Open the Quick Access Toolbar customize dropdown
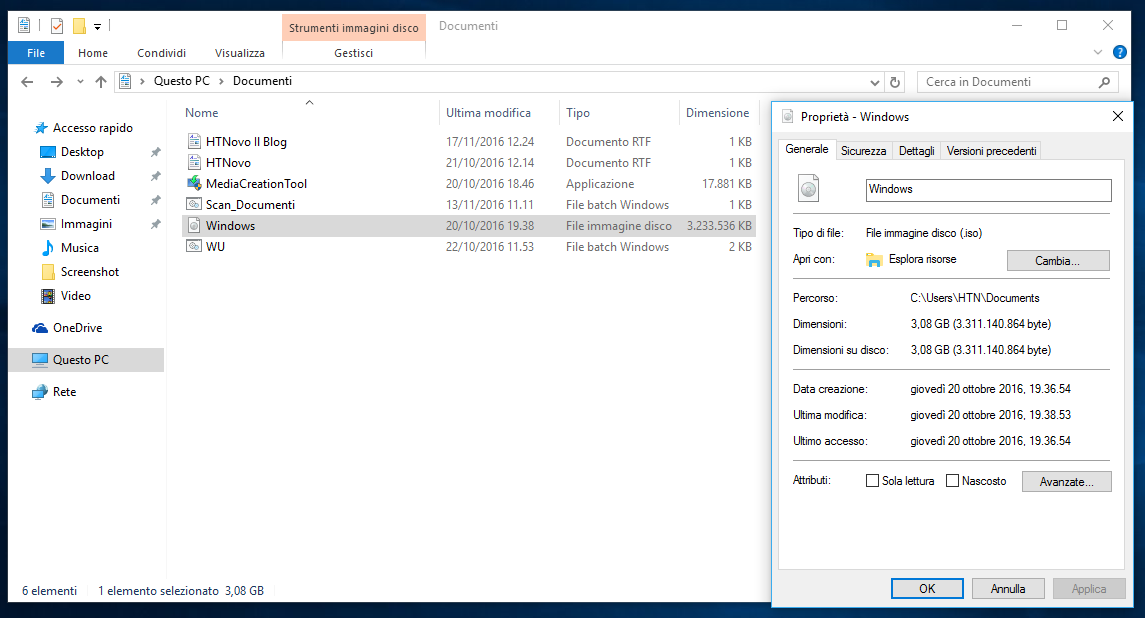1145x618 pixels. coord(97,26)
